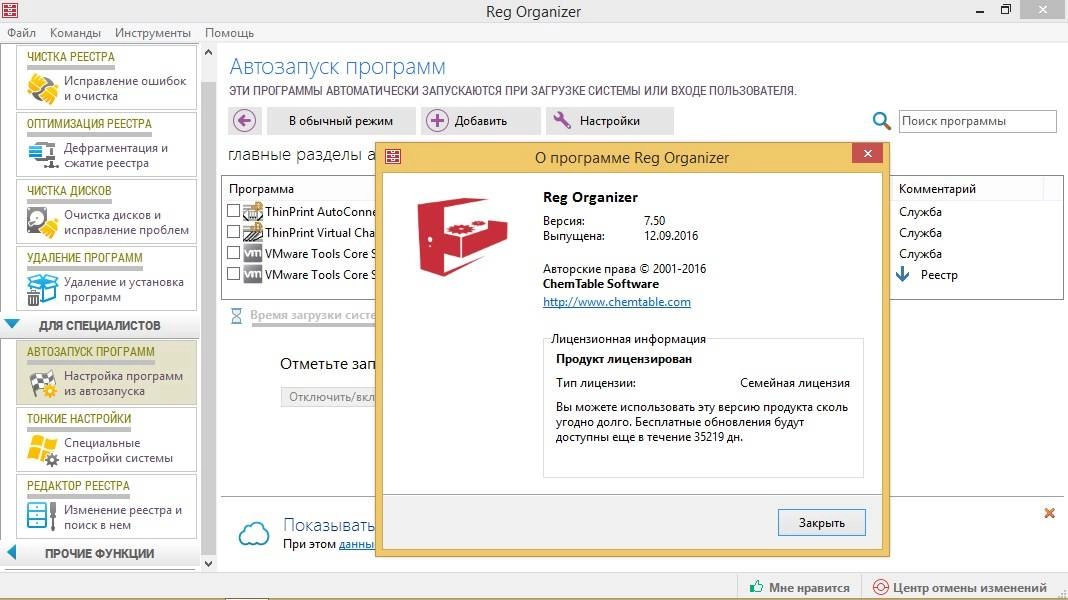Image resolution: width=1068 pixels, height=600 pixels.
Task: Click the back arrow toolbar button
Action: tap(245, 121)
